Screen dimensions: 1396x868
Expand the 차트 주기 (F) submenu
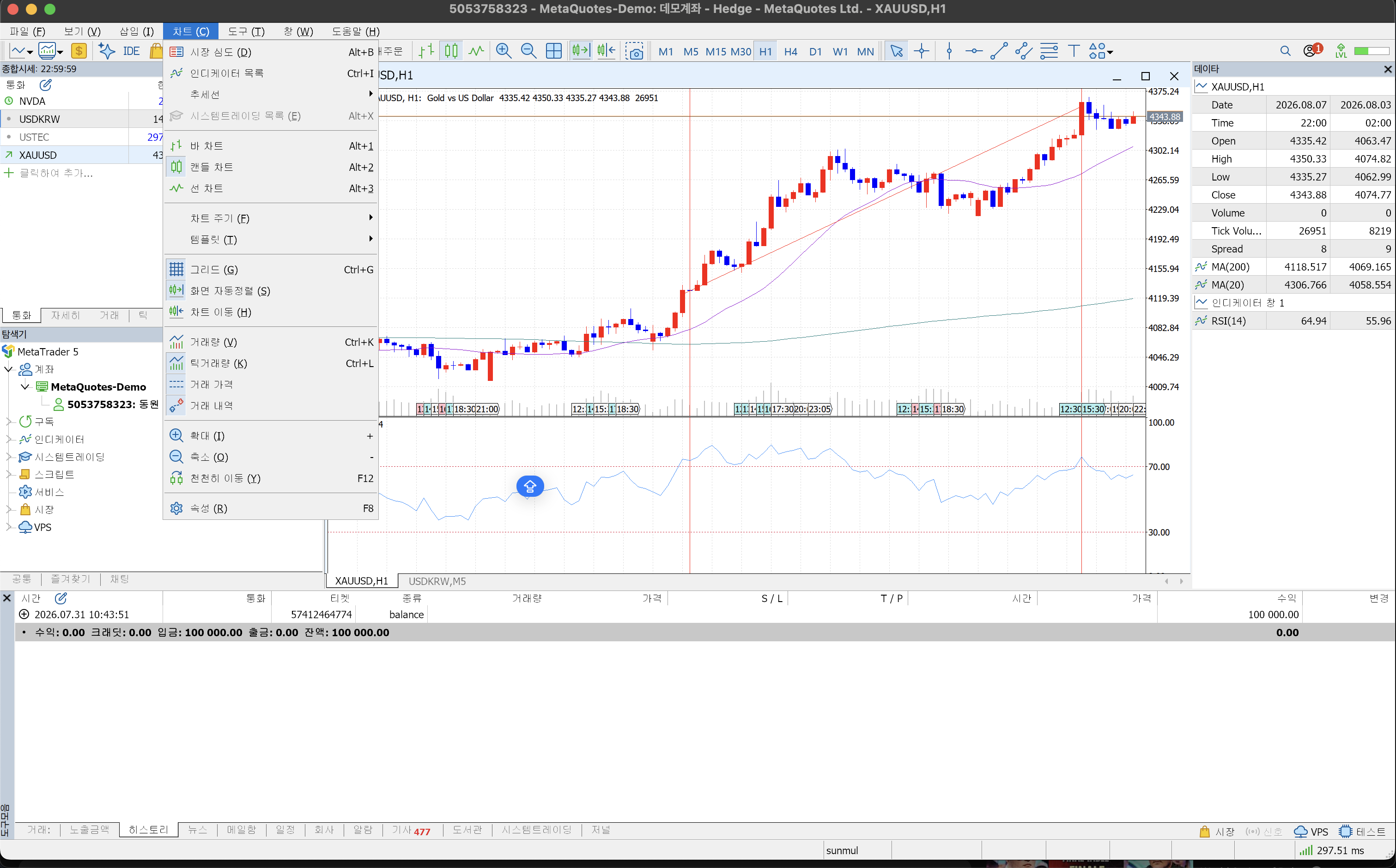(x=271, y=218)
